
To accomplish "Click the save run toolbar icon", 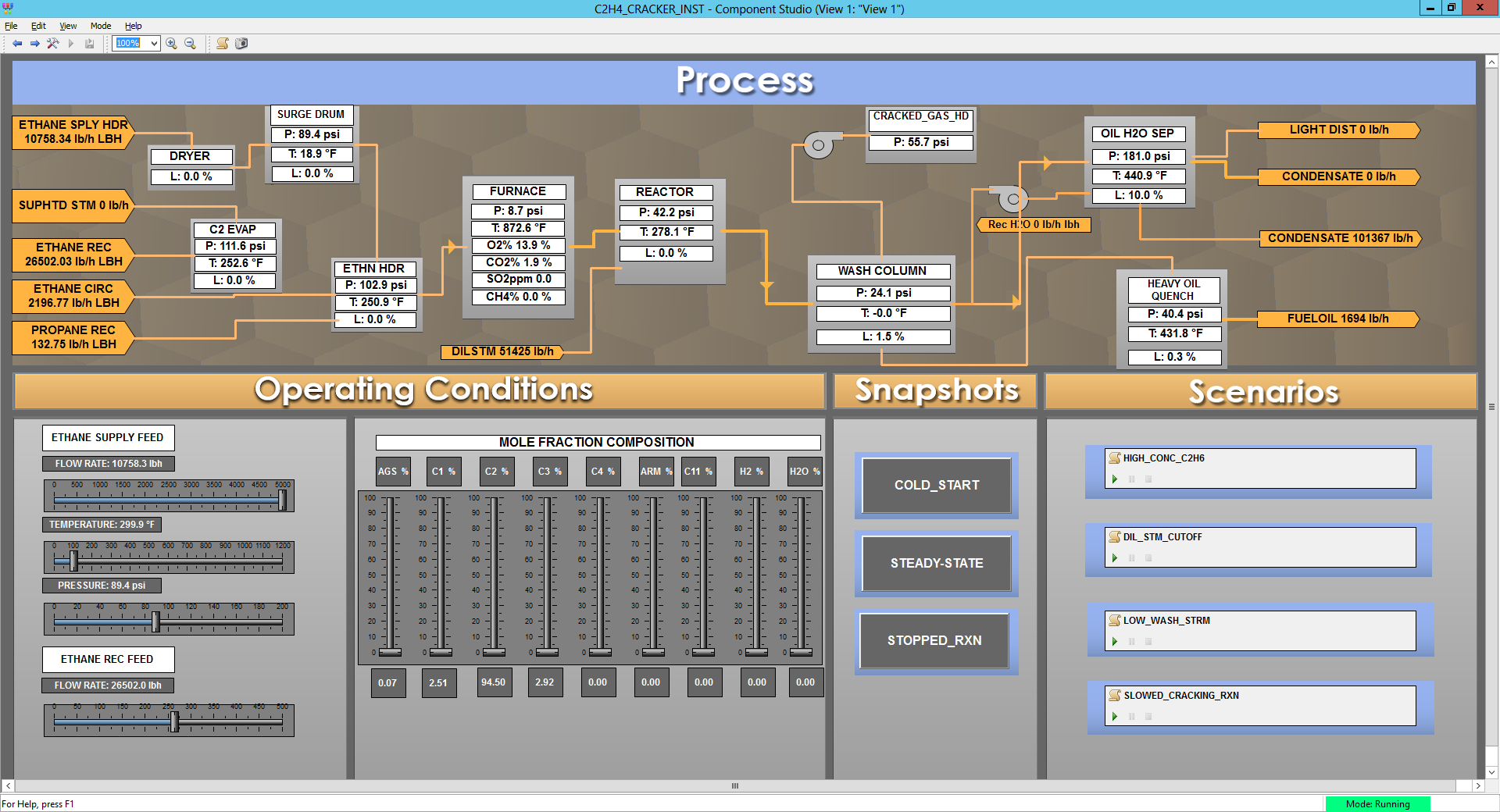I will pos(89,44).
